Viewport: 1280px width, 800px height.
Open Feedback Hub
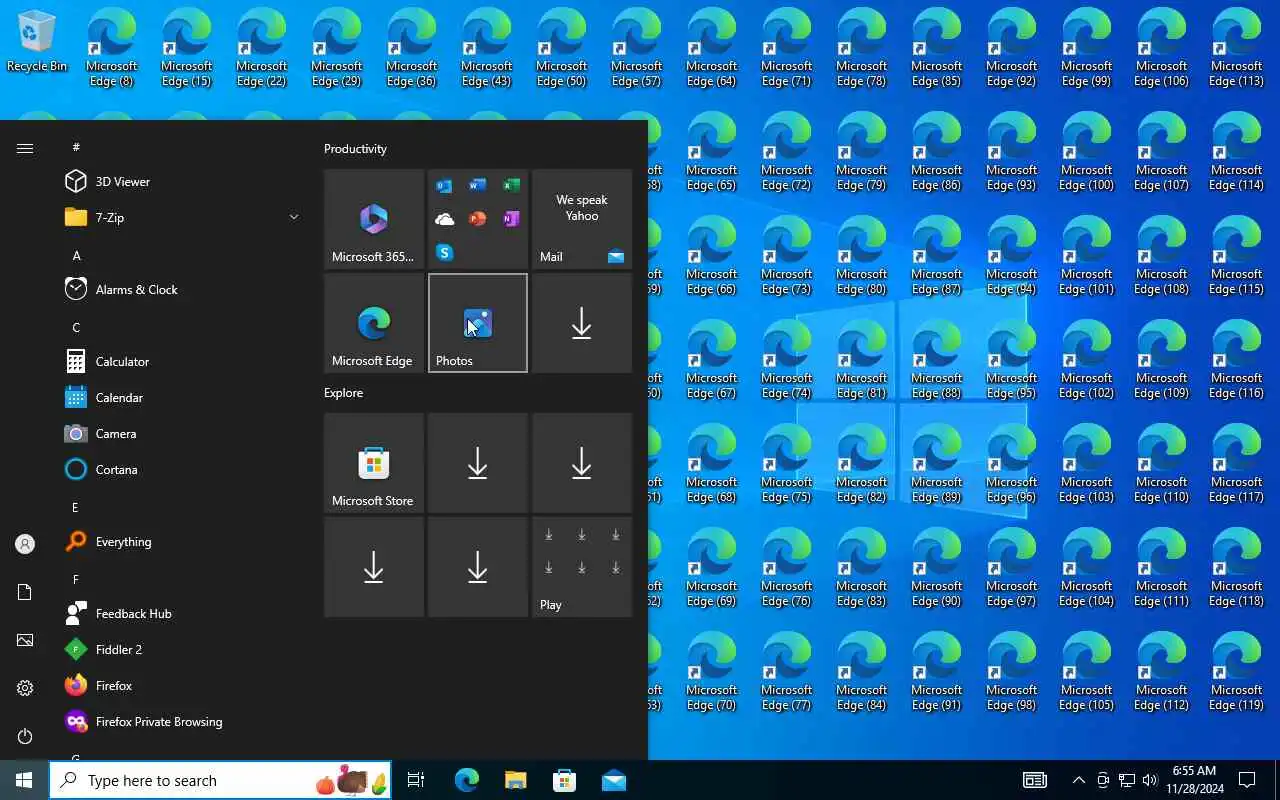coord(180,614)
